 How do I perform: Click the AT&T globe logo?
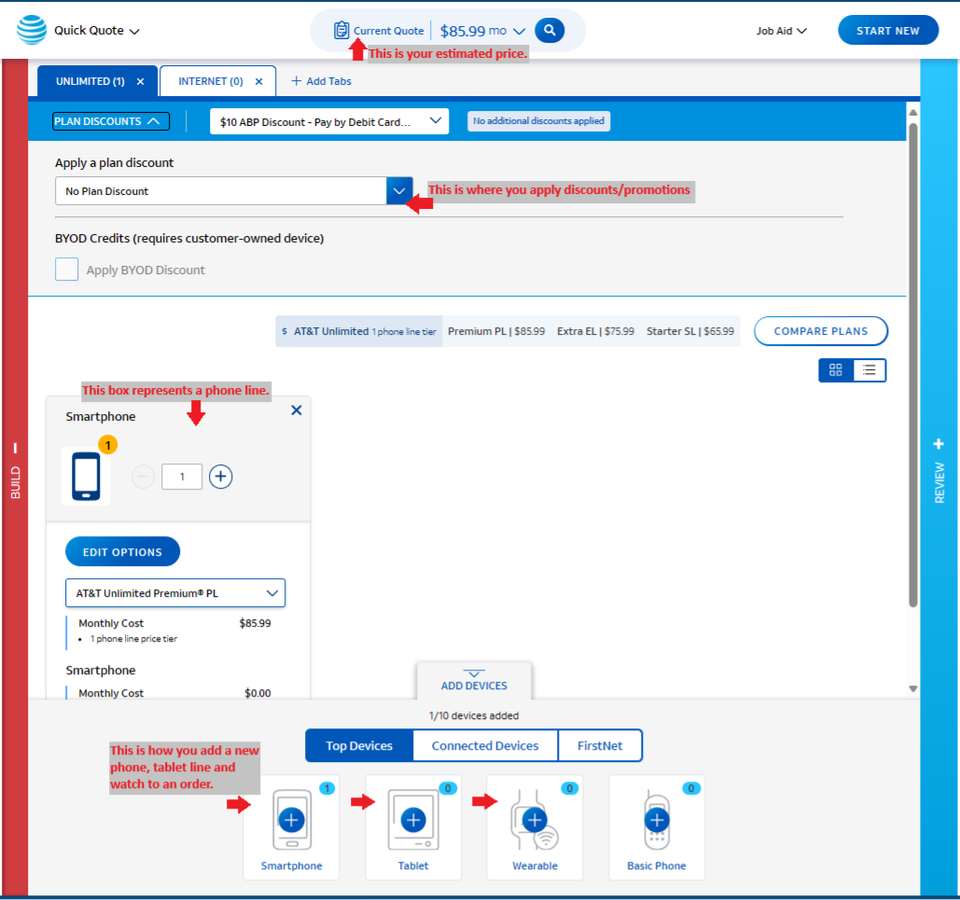(31, 30)
